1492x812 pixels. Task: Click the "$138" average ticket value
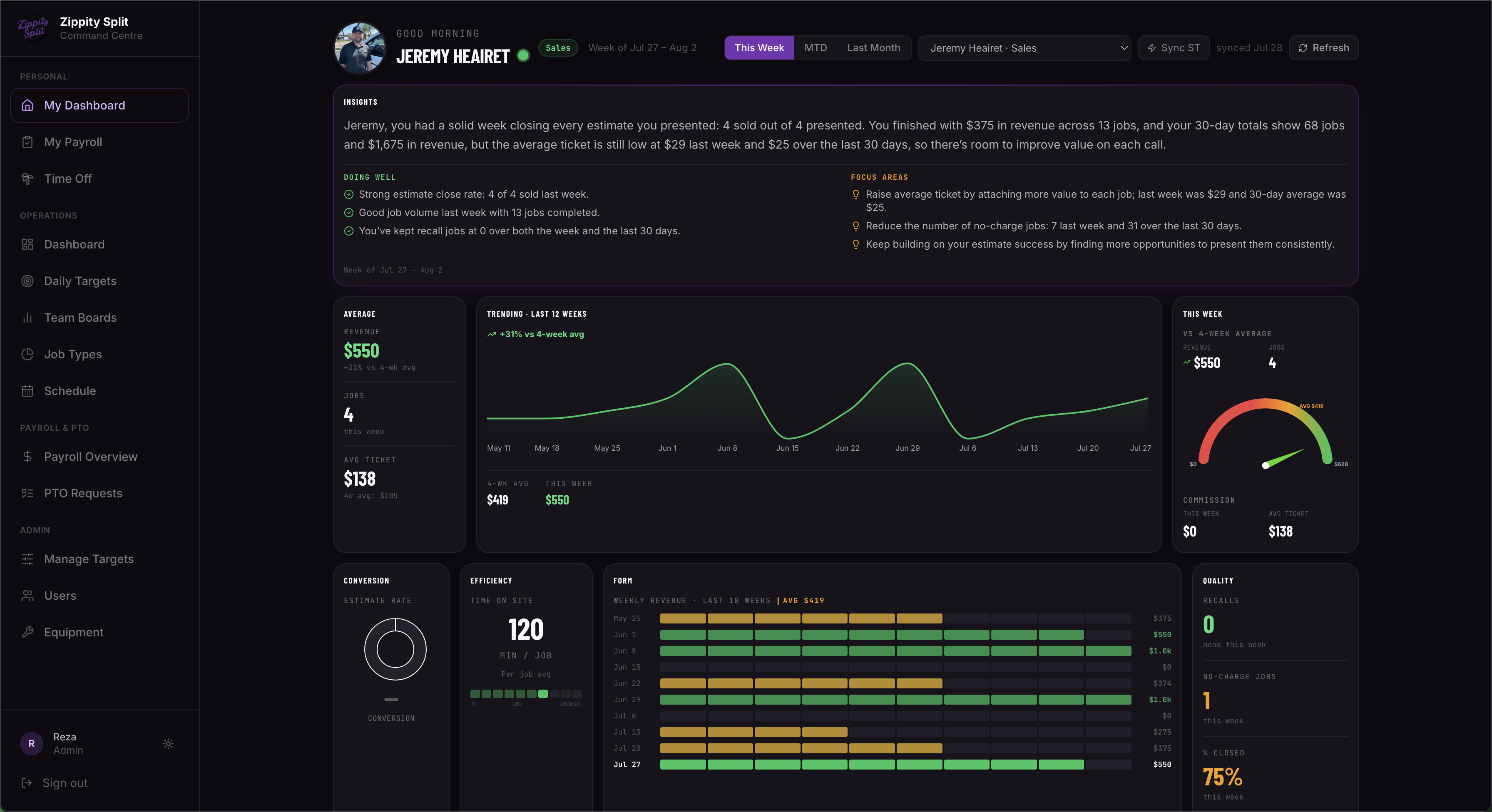[360, 478]
